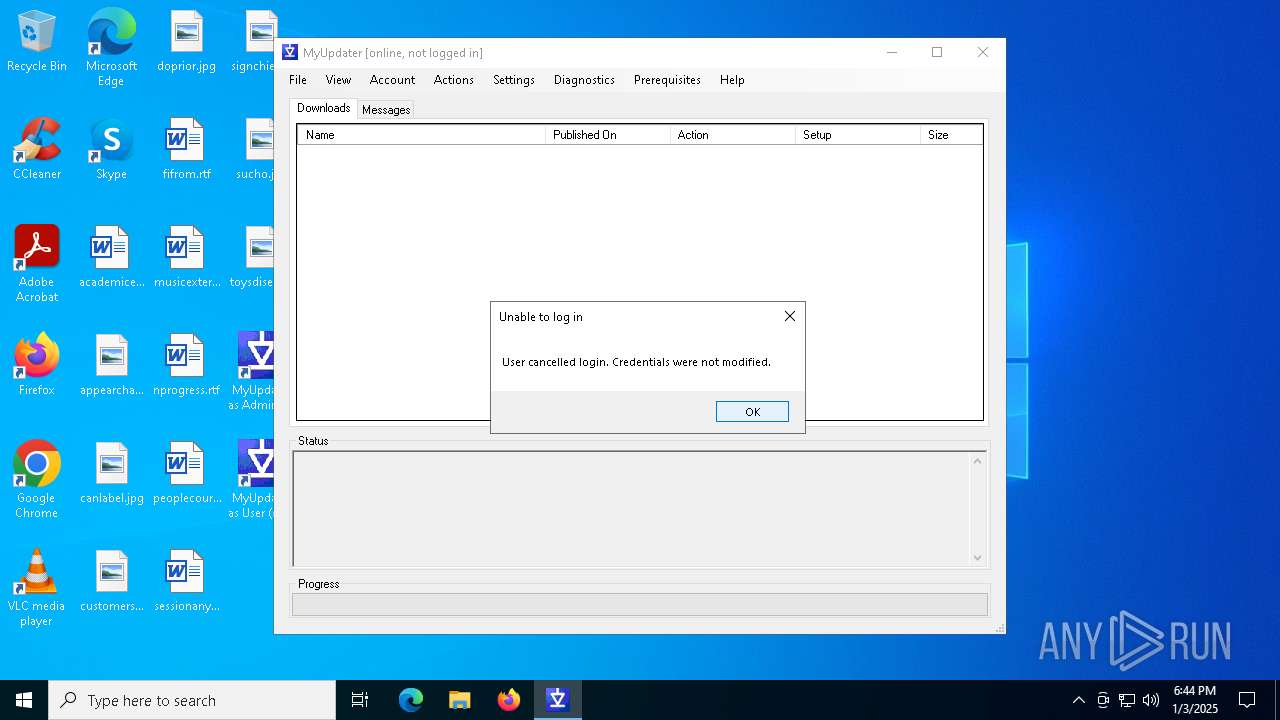Viewport: 1280px width, 720px height.
Task: Open Firefox from the taskbar
Action: [x=509, y=700]
